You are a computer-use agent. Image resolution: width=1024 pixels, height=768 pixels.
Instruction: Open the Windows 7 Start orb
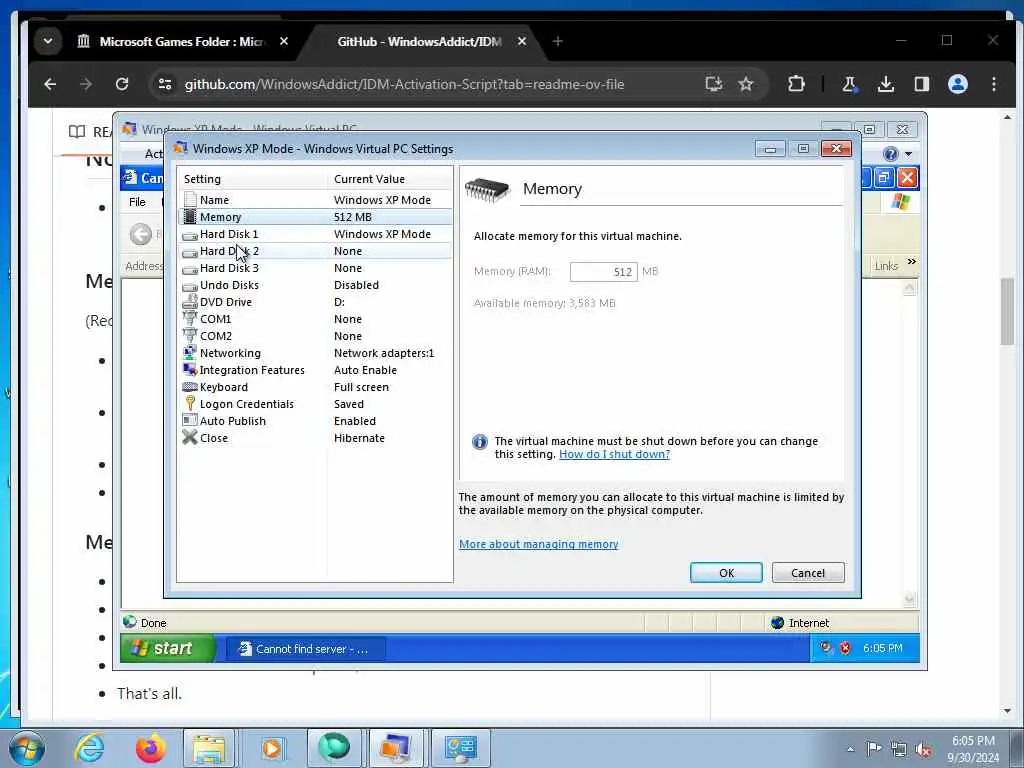27,748
